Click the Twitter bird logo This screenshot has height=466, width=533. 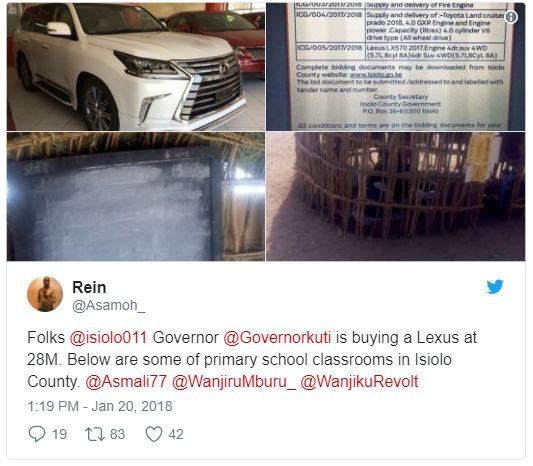pyautogui.click(x=495, y=287)
